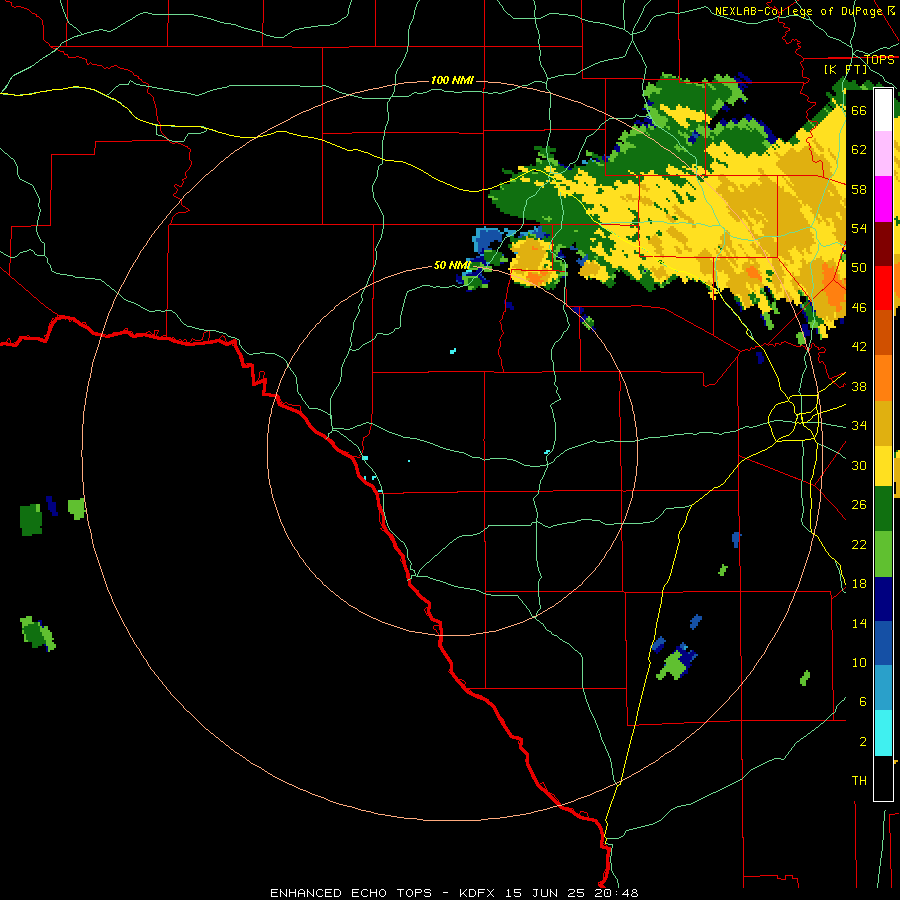Click the 38 legend value

(859, 386)
